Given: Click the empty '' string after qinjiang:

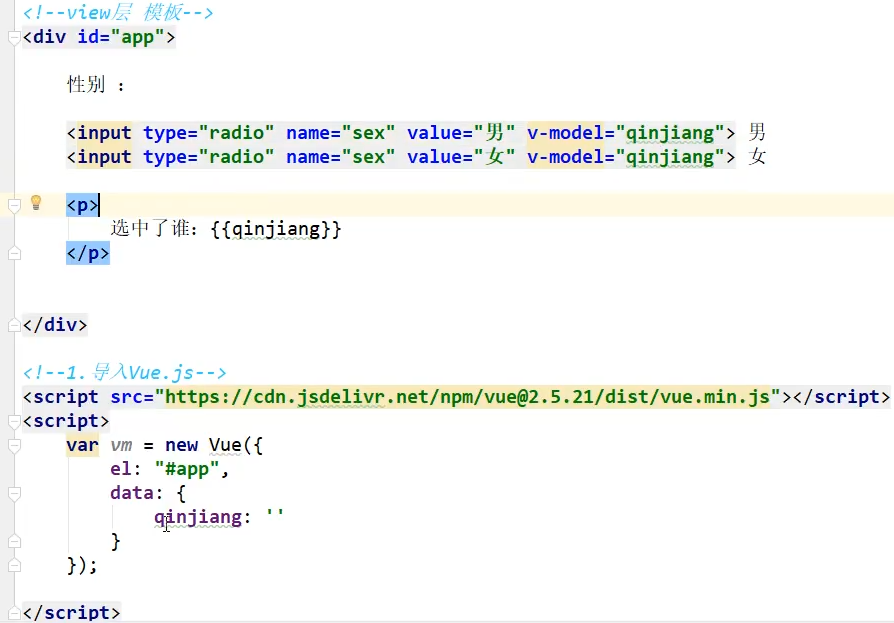Looking at the screenshot, I should pyautogui.click(x=275, y=515).
